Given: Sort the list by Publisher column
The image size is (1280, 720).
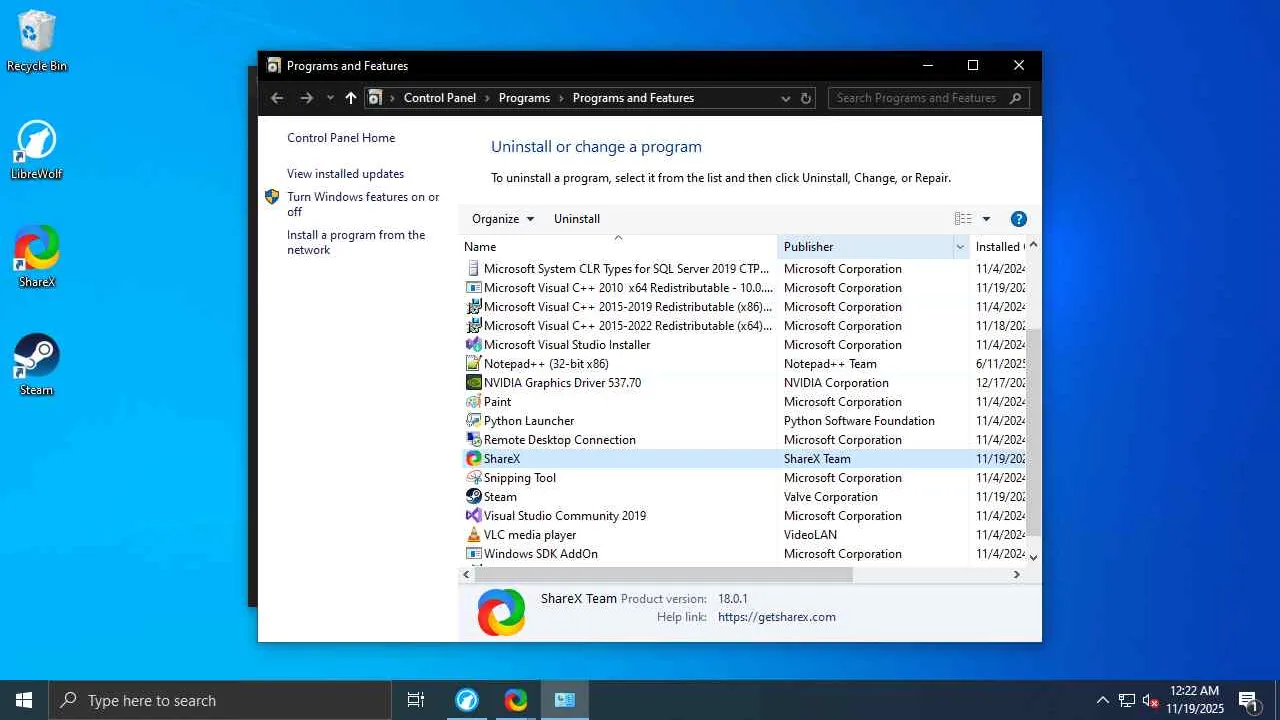Looking at the screenshot, I should tap(864, 247).
